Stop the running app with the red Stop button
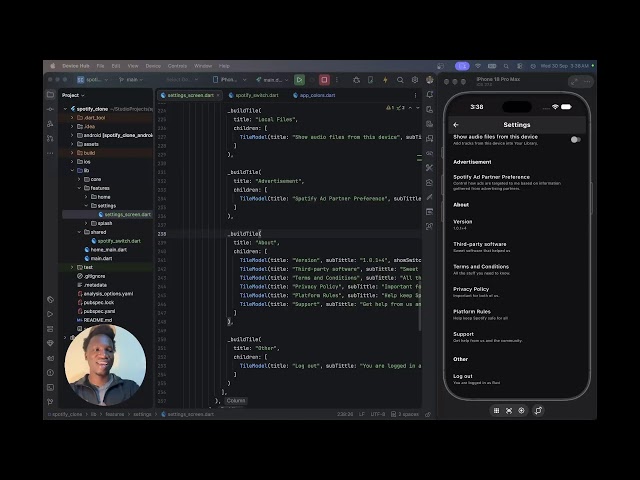640x480 pixels. pyautogui.click(x=324, y=80)
